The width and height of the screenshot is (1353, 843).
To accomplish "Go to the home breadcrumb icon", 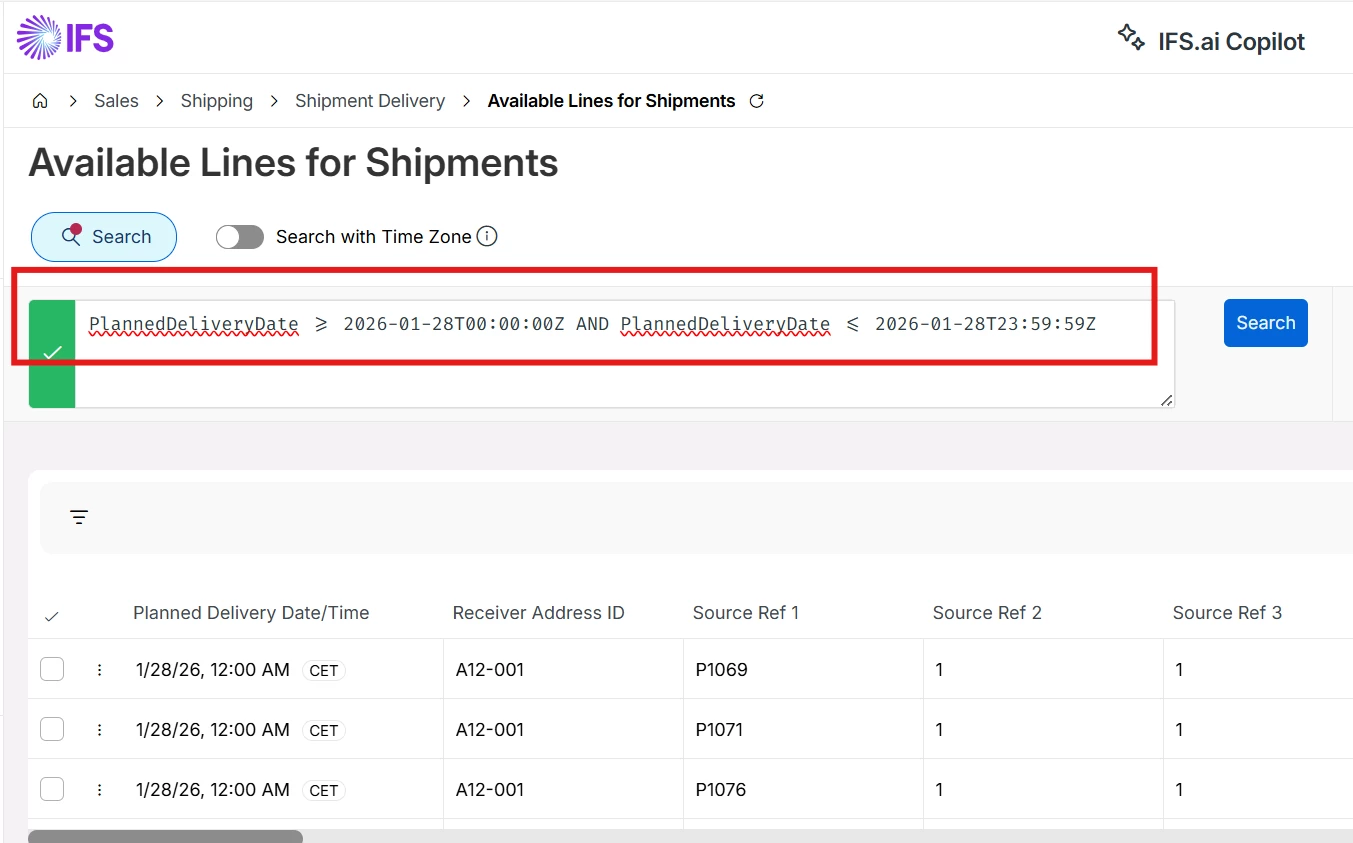I will tap(40, 101).
